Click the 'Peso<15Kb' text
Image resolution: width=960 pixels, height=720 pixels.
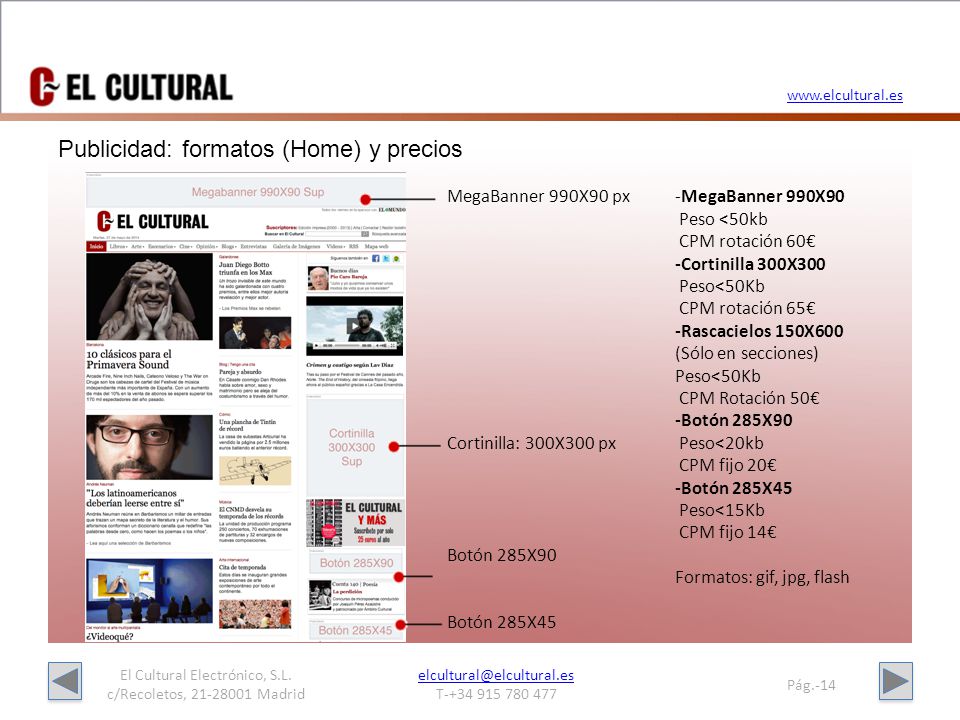click(x=722, y=510)
